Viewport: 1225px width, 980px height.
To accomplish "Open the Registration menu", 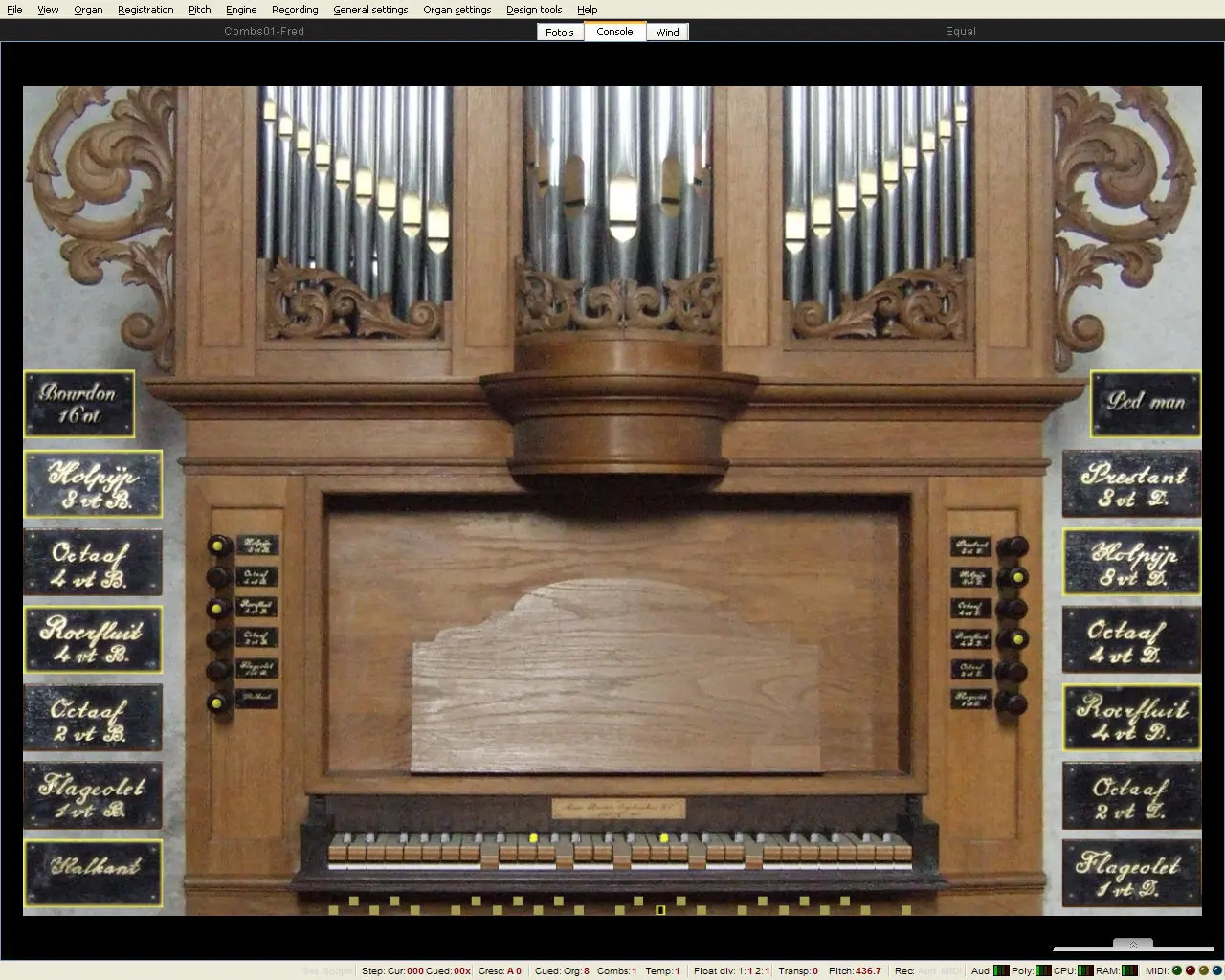I will point(145,10).
